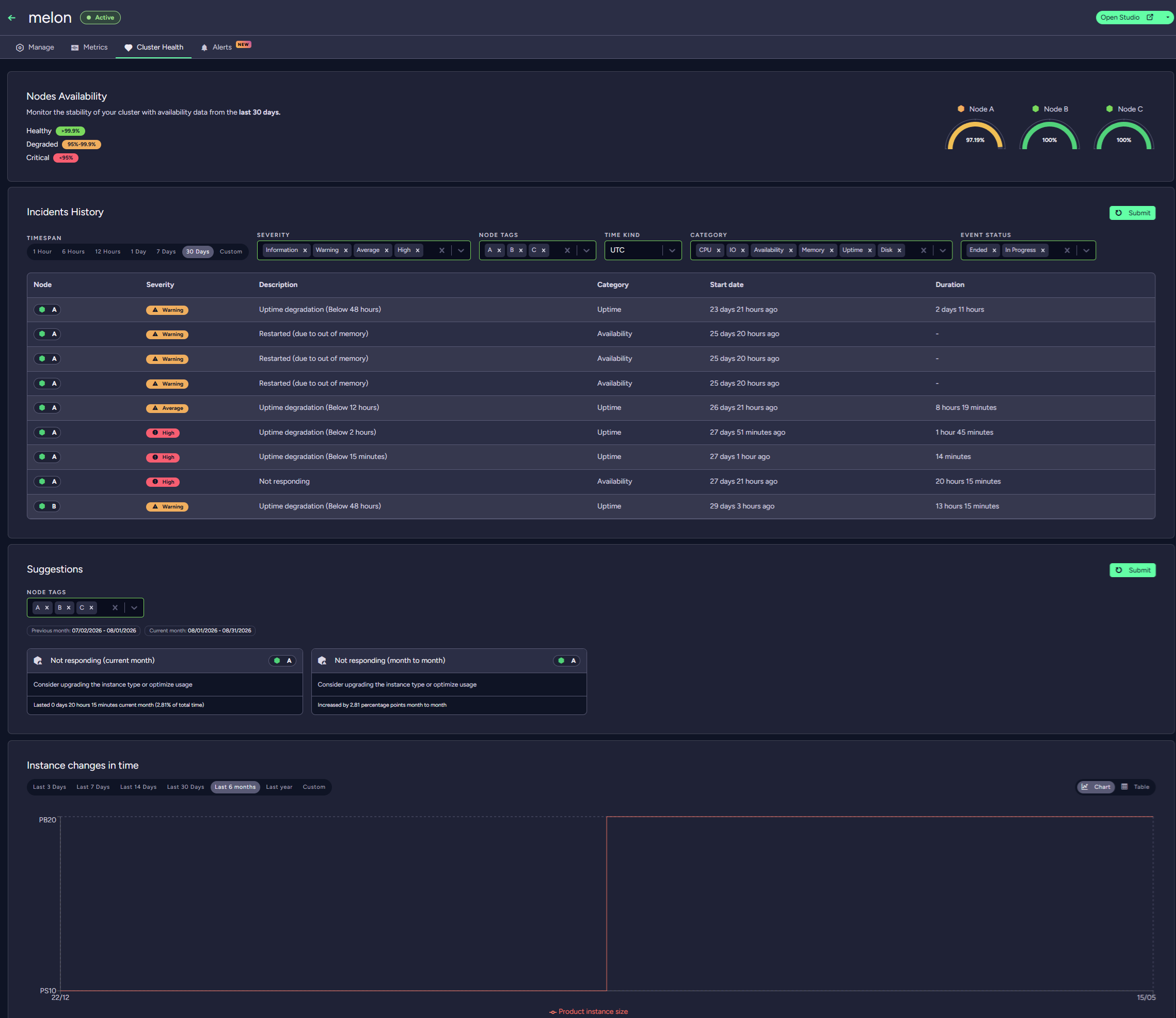
Task: Set timespan to 7 Days
Action: (166, 251)
